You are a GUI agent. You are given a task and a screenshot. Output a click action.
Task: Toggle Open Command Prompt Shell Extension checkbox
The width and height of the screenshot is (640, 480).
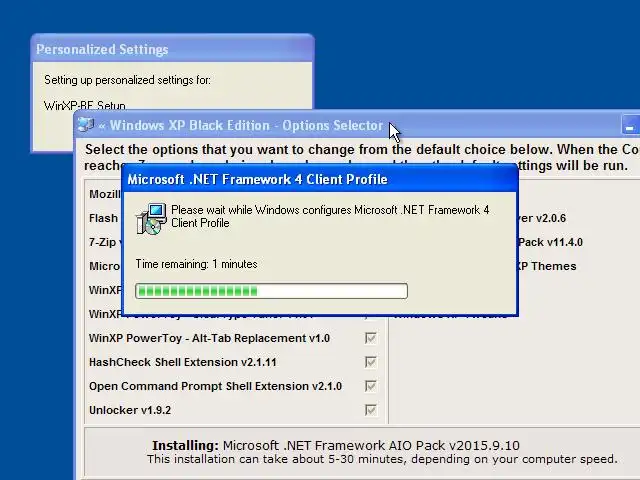(371, 386)
